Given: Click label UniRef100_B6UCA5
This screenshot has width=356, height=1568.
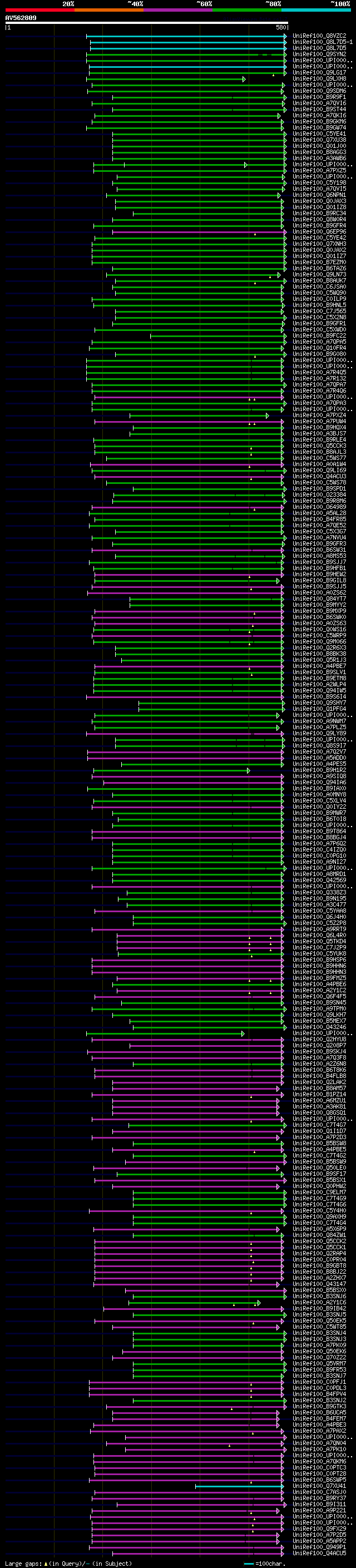Looking at the screenshot, I should 319,1413.
